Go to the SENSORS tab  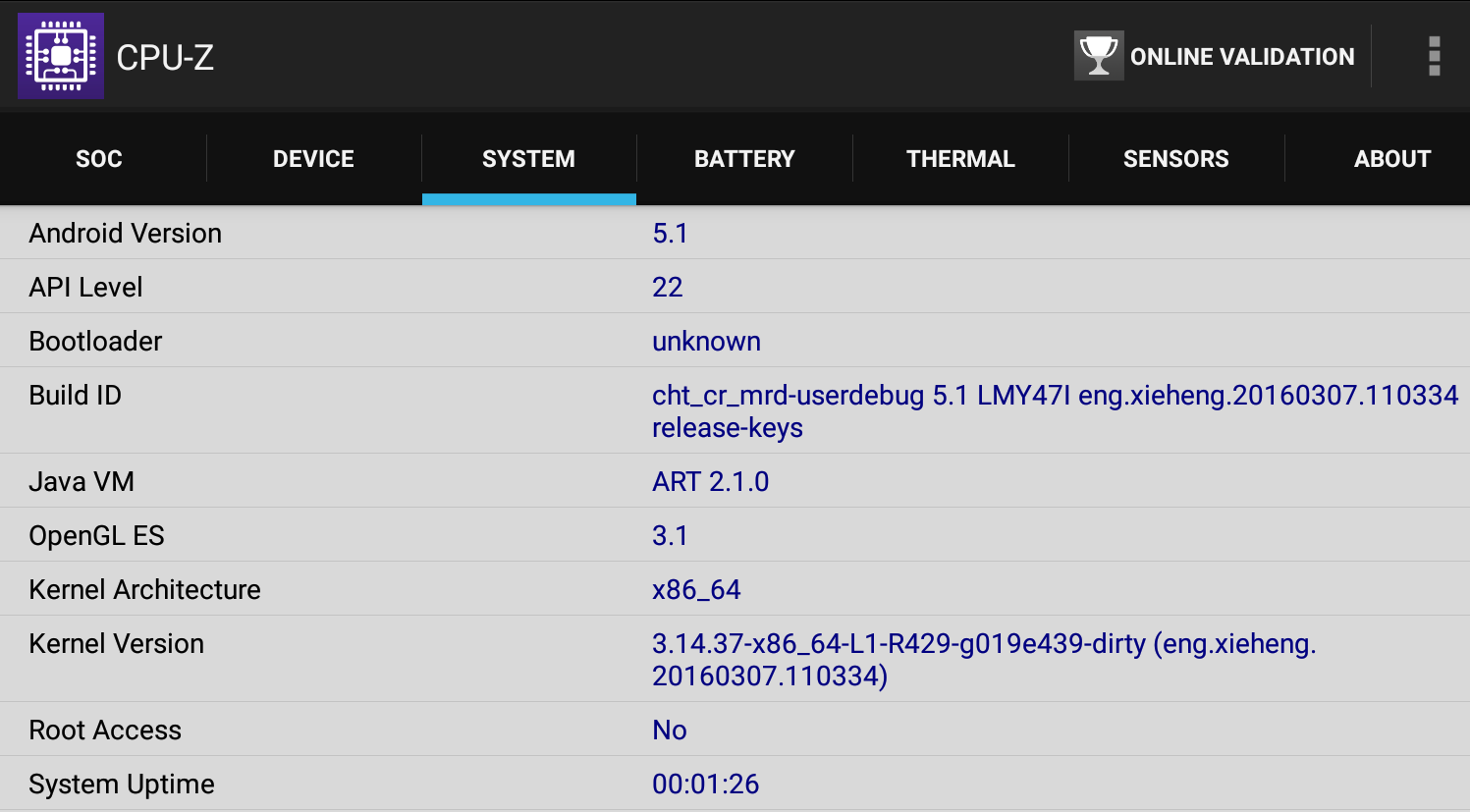click(1175, 159)
